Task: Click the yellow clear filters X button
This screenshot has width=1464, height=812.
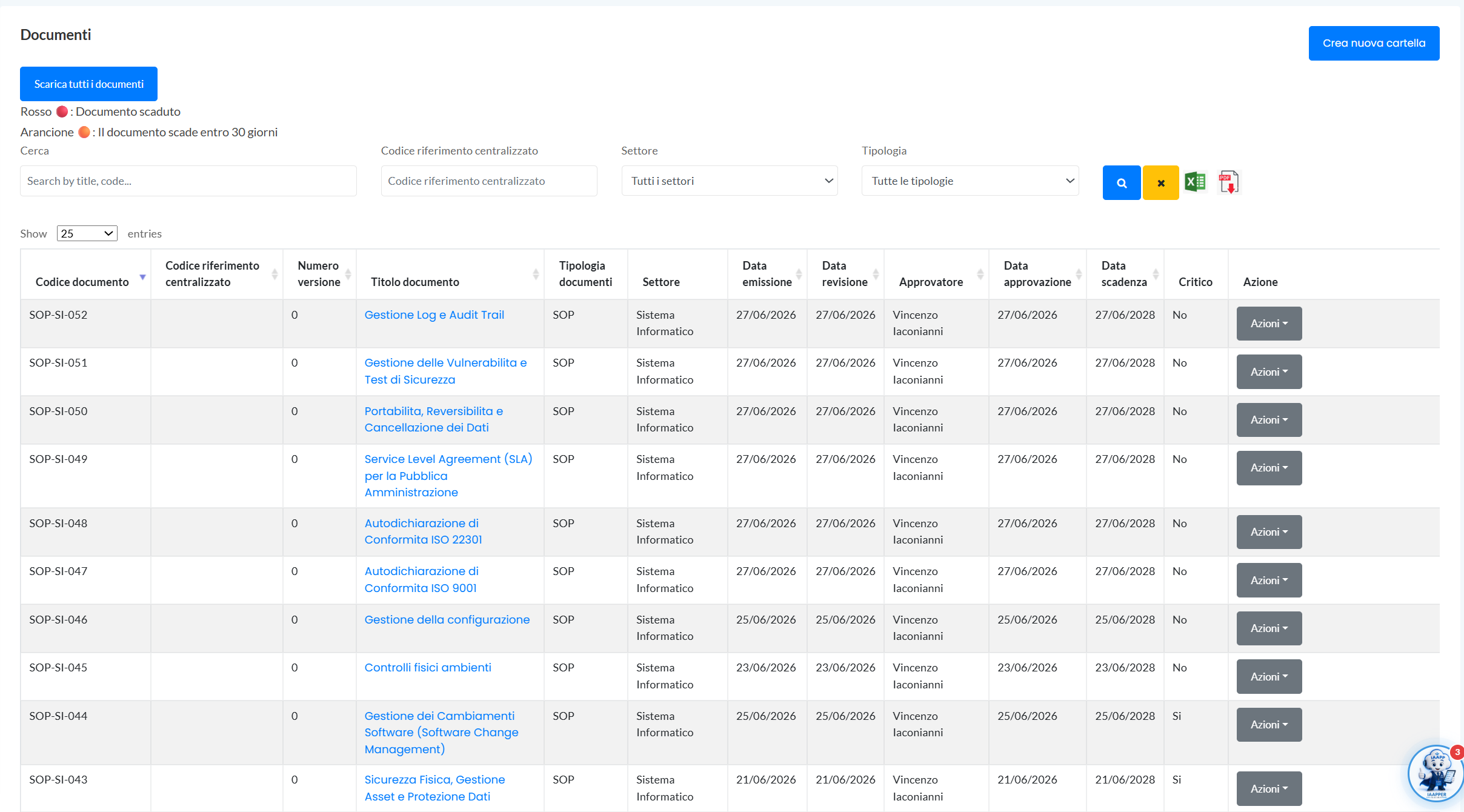Action: pos(1160,182)
